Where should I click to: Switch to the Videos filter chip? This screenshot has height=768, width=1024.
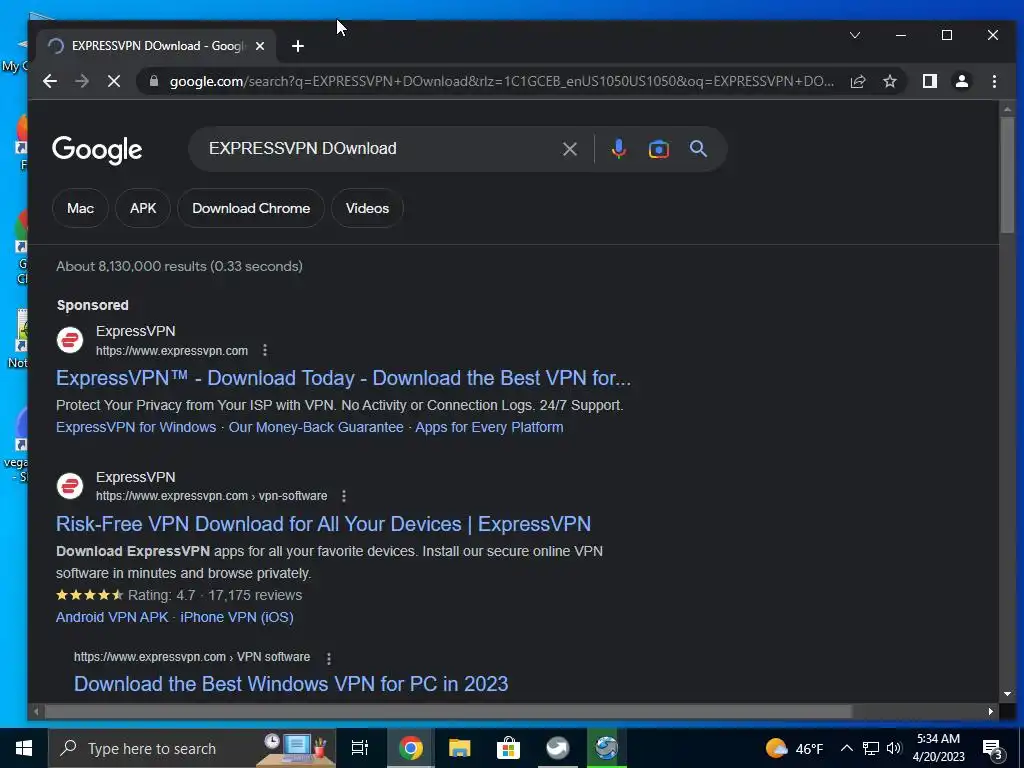367,208
